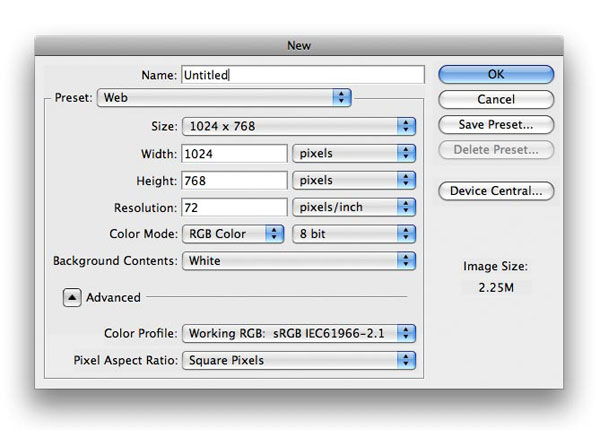Open the pixels/inch resolution units dropdown
Viewport: 600px width, 430px height.
click(353, 208)
